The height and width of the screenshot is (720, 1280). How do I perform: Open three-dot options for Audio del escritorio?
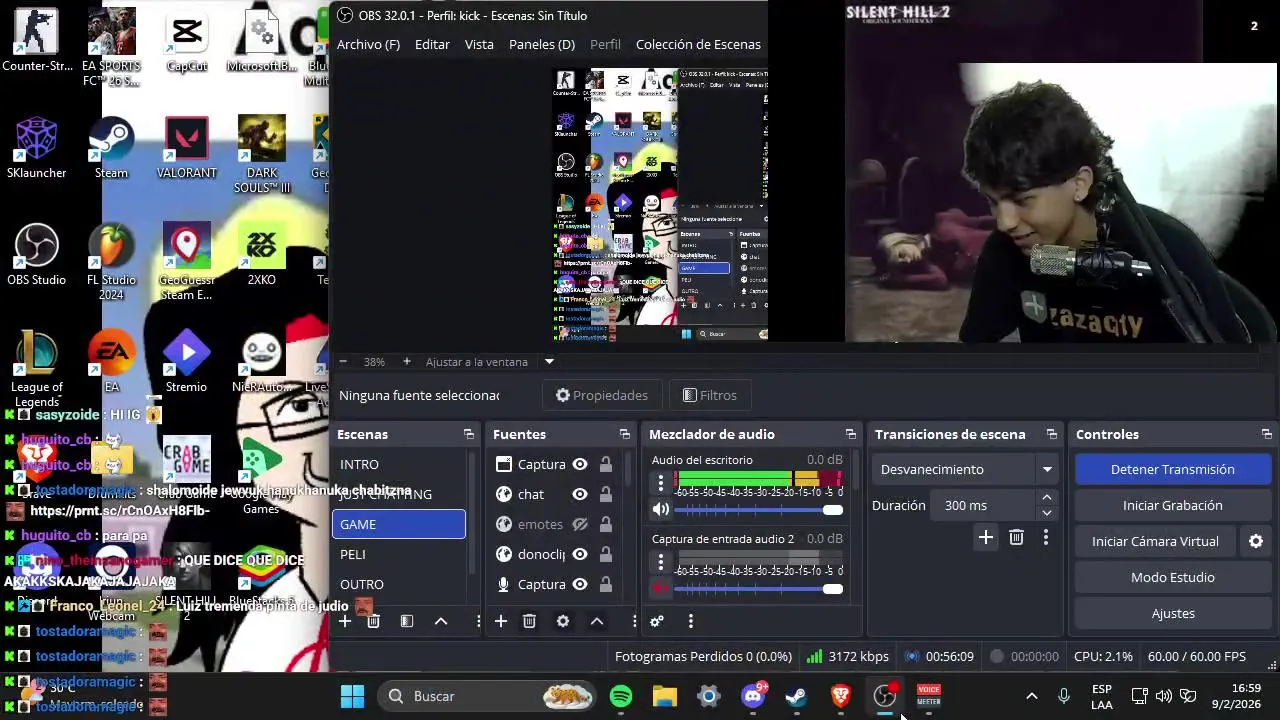tap(660, 483)
